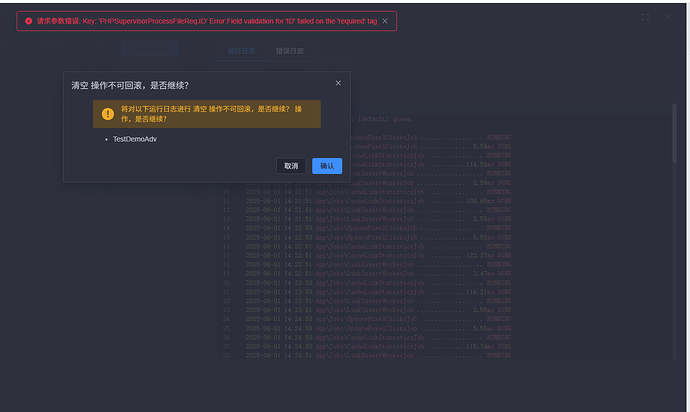Click the log panel vertical scrollbar

pyautogui.click(x=674, y=133)
